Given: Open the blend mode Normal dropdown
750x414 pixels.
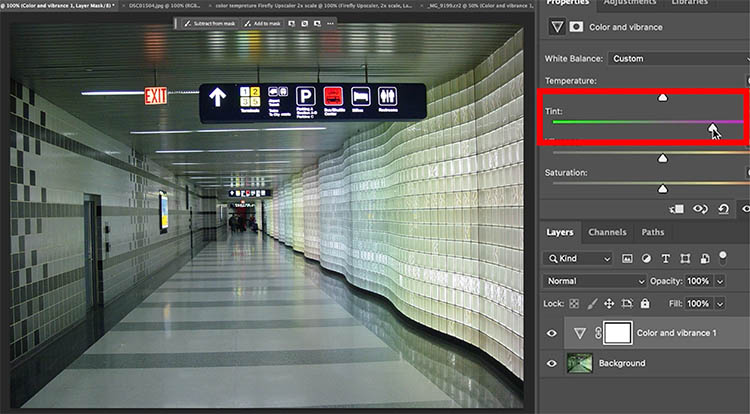Looking at the screenshot, I should [595, 281].
